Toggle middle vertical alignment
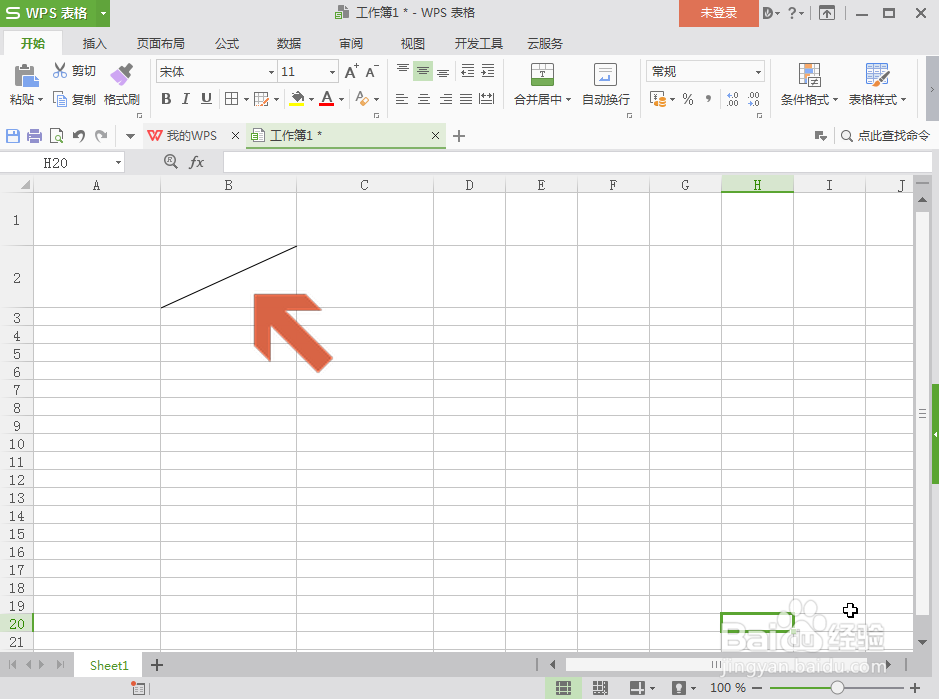 [423, 71]
